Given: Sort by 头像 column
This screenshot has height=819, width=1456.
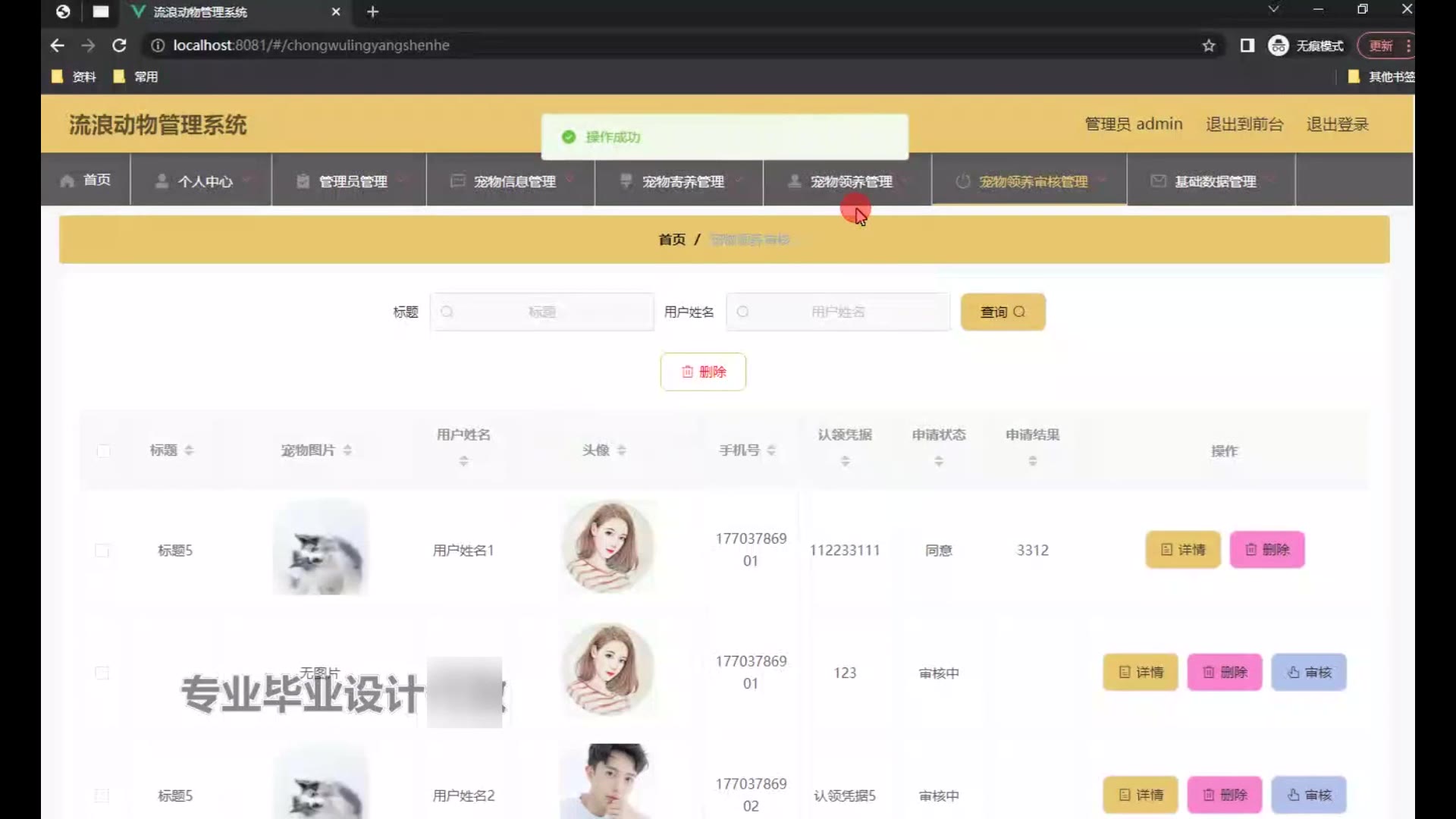Looking at the screenshot, I should [x=622, y=450].
